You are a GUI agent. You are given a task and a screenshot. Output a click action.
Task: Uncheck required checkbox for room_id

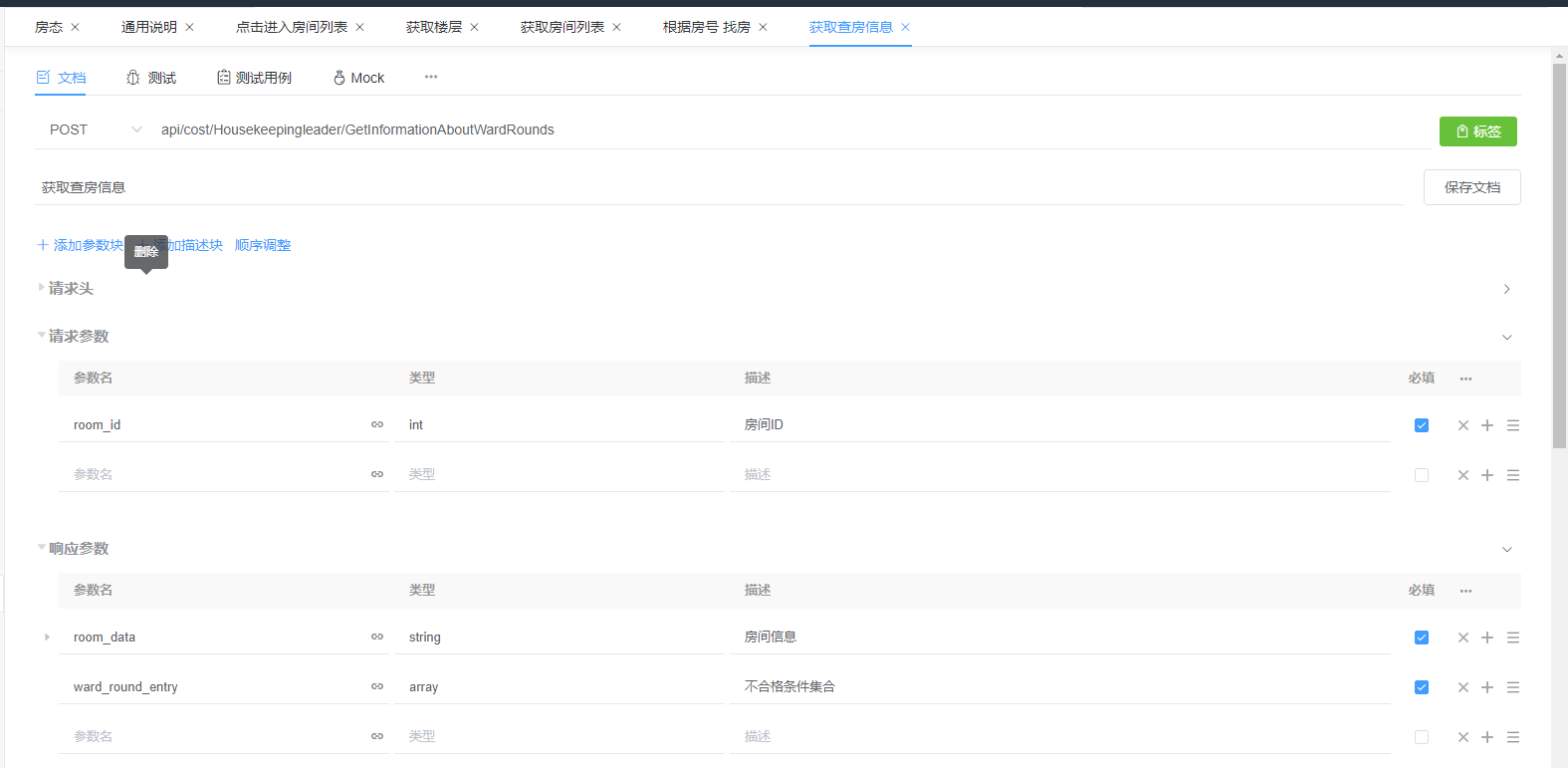[1421, 425]
